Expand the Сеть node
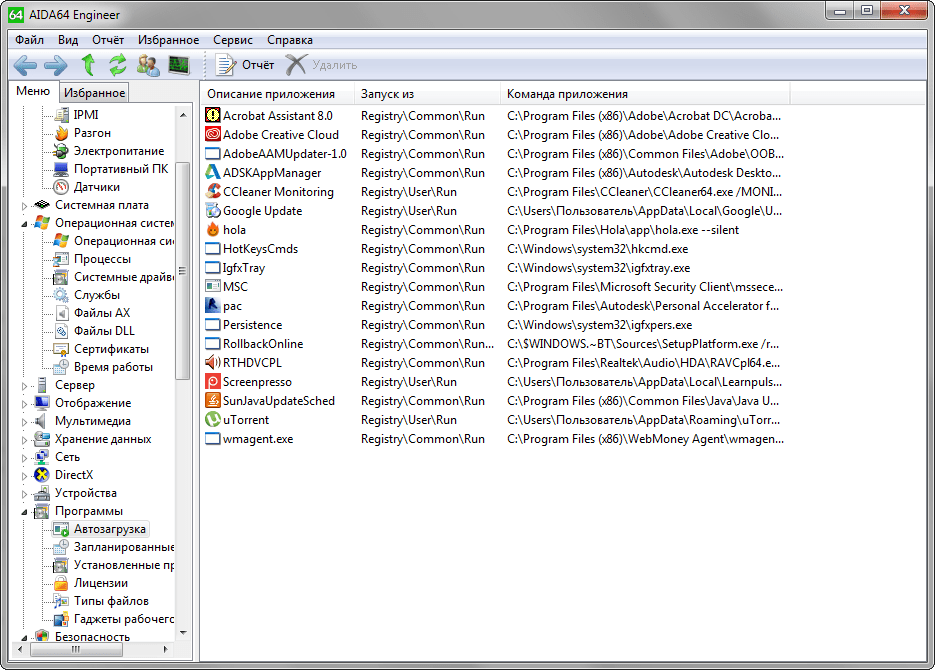935x670 pixels. tap(24, 458)
